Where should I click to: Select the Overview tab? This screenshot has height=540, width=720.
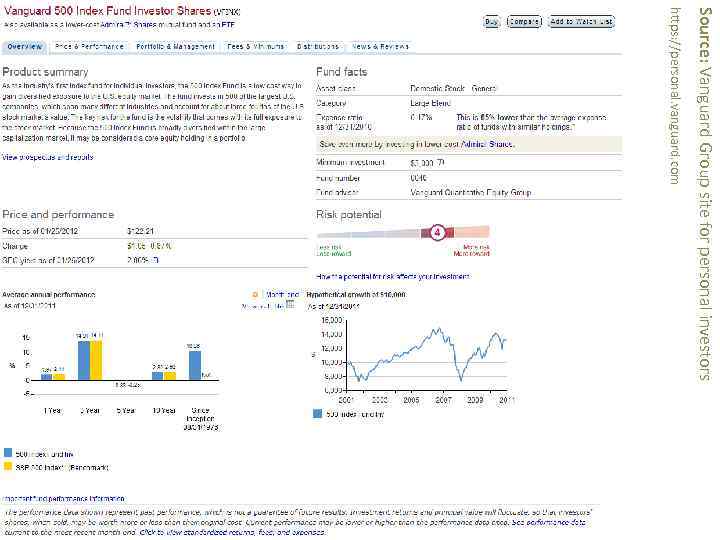[x=24, y=47]
